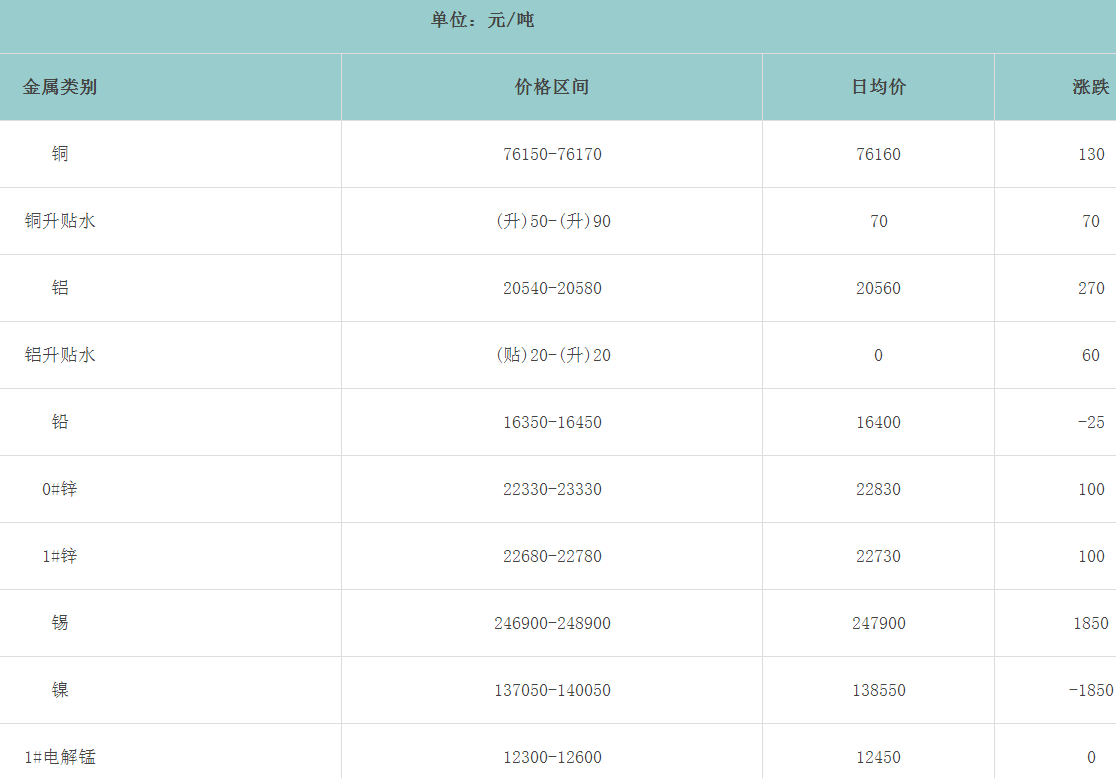Click the 铜升贴水 row label
The height and width of the screenshot is (778, 1116).
click(x=60, y=221)
